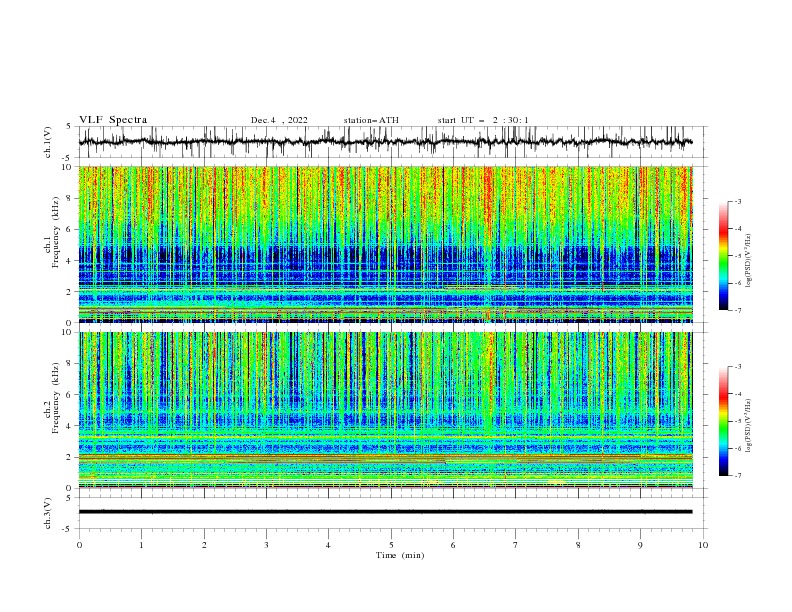Click time axis tick label "9"
792x612 pixels.
640,545
